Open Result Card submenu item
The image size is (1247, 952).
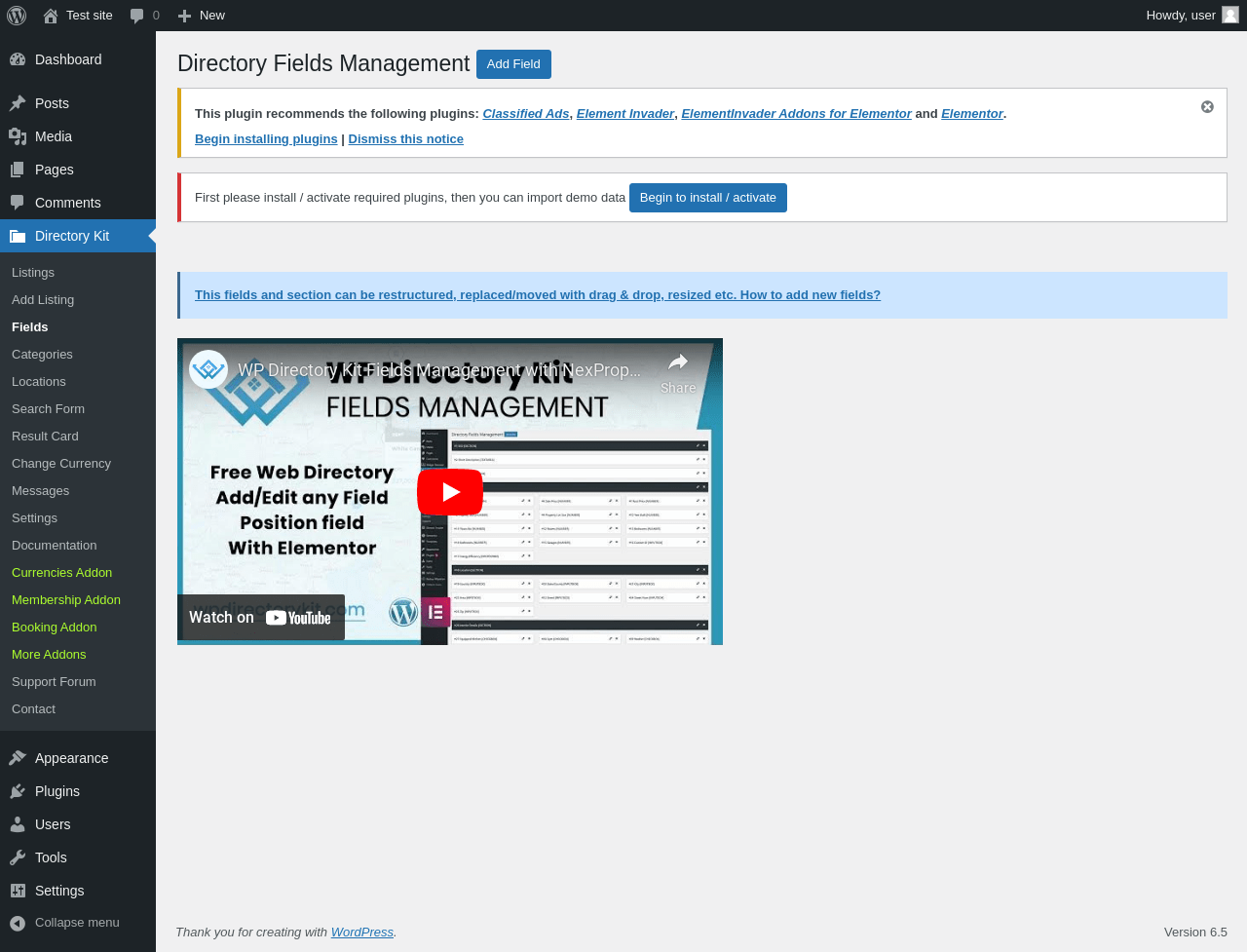45,437
